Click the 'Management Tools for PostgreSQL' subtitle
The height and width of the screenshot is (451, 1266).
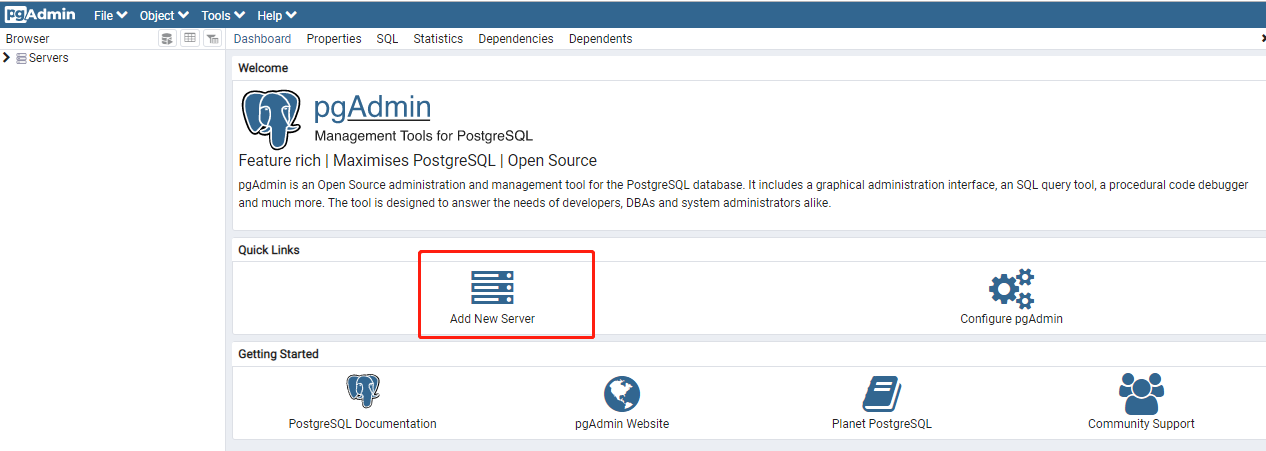click(x=423, y=135)
